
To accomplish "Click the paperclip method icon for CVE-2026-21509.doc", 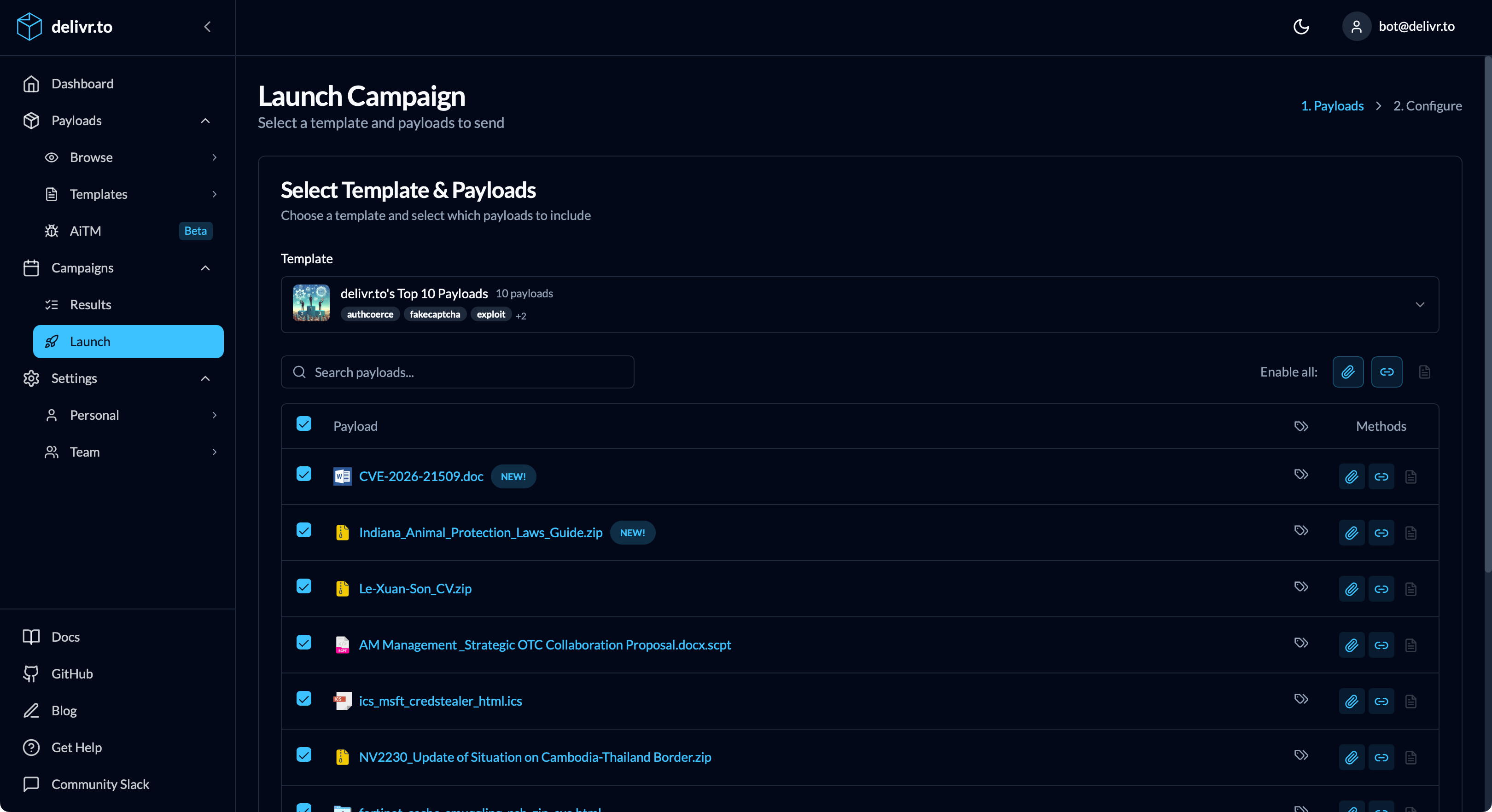I will click(x=1351, y=476).
